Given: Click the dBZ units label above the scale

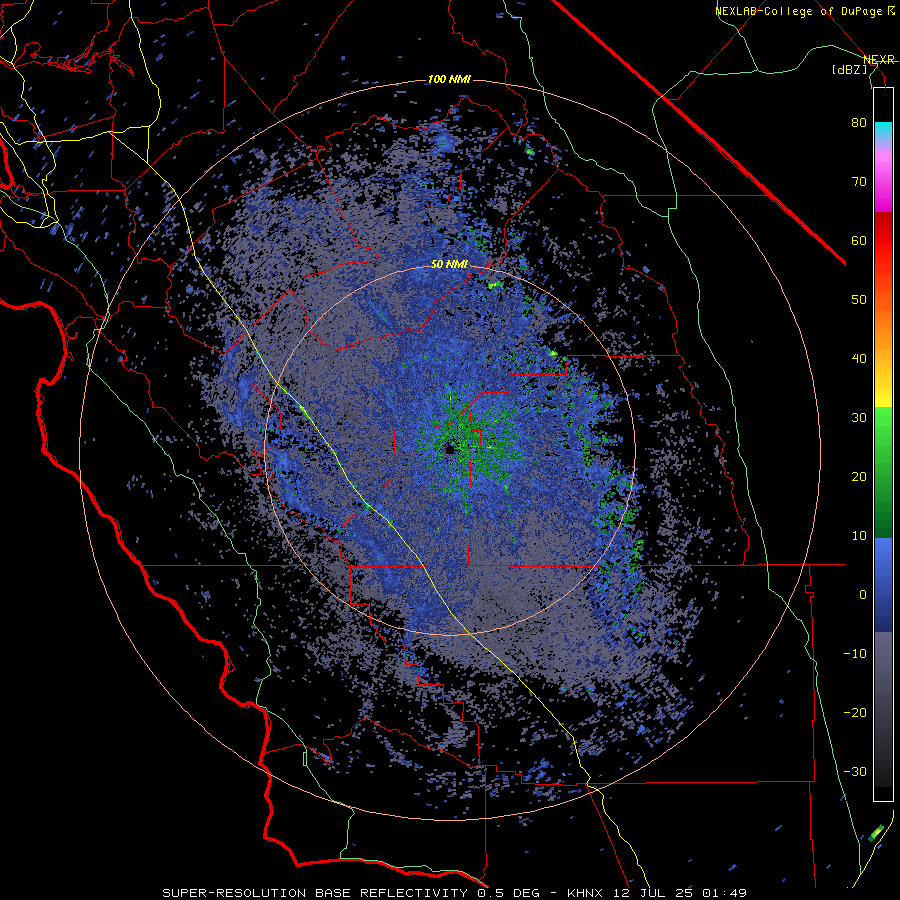Looking at the screenshot, I should (x=849, y=69).
